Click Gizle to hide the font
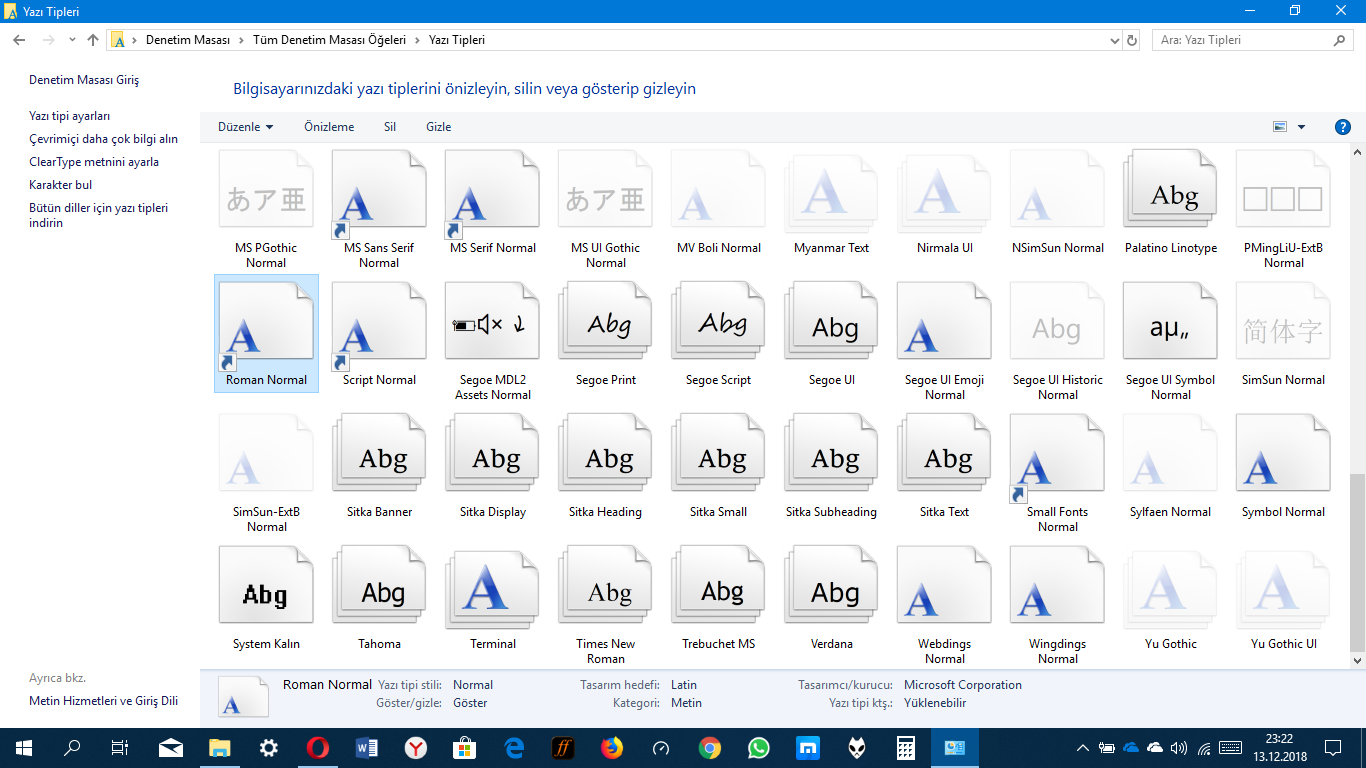 [438, 127]
